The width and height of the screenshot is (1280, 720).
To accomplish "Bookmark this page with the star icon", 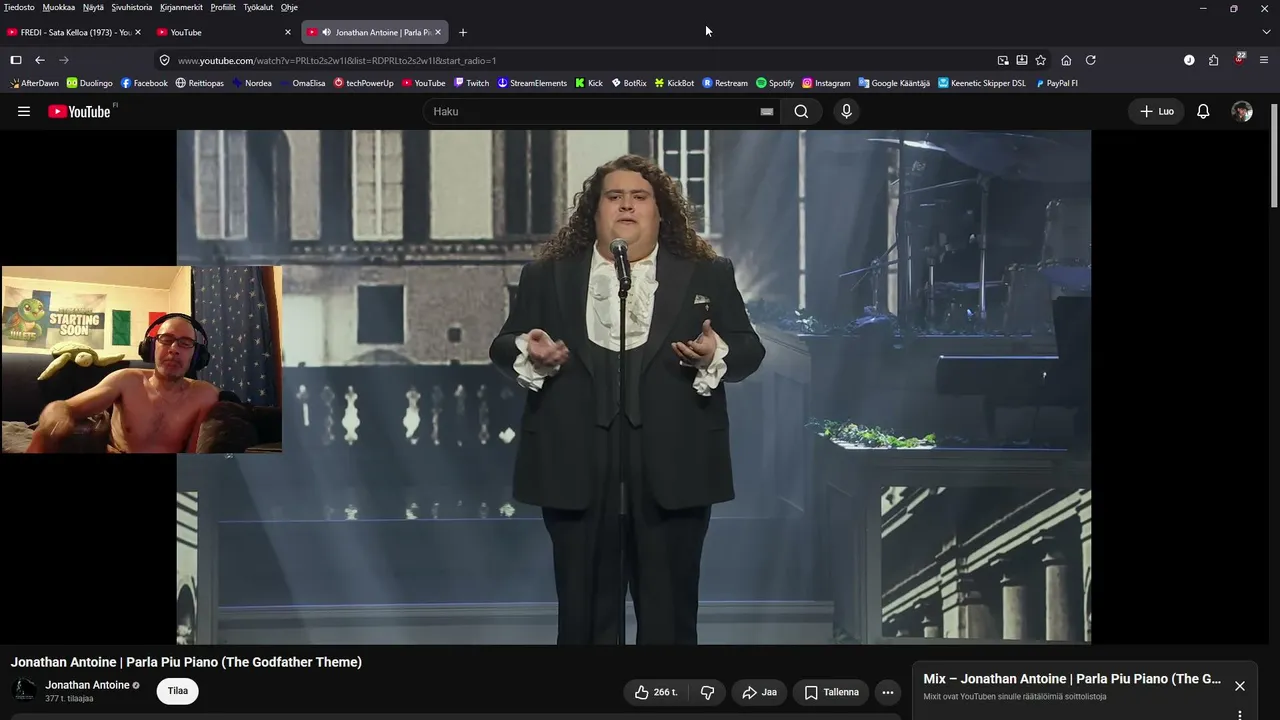I will [x=1041, y=60].
